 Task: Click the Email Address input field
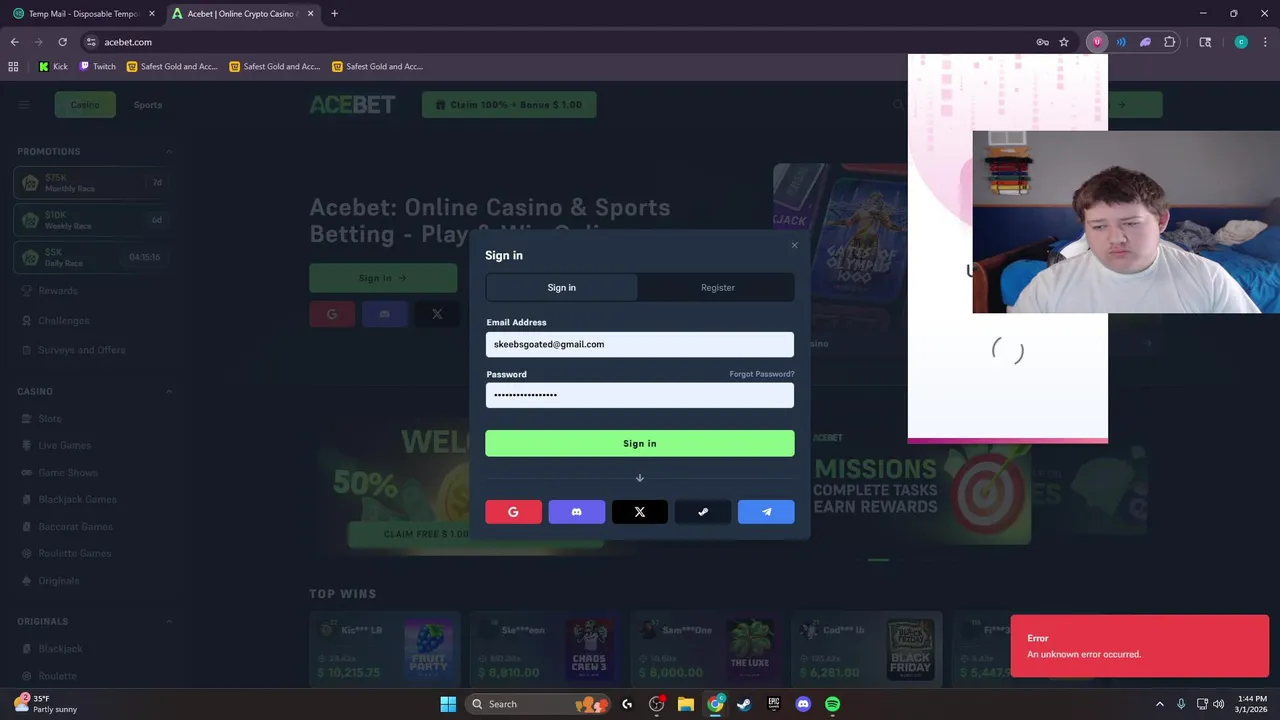[x=640, y=344]
